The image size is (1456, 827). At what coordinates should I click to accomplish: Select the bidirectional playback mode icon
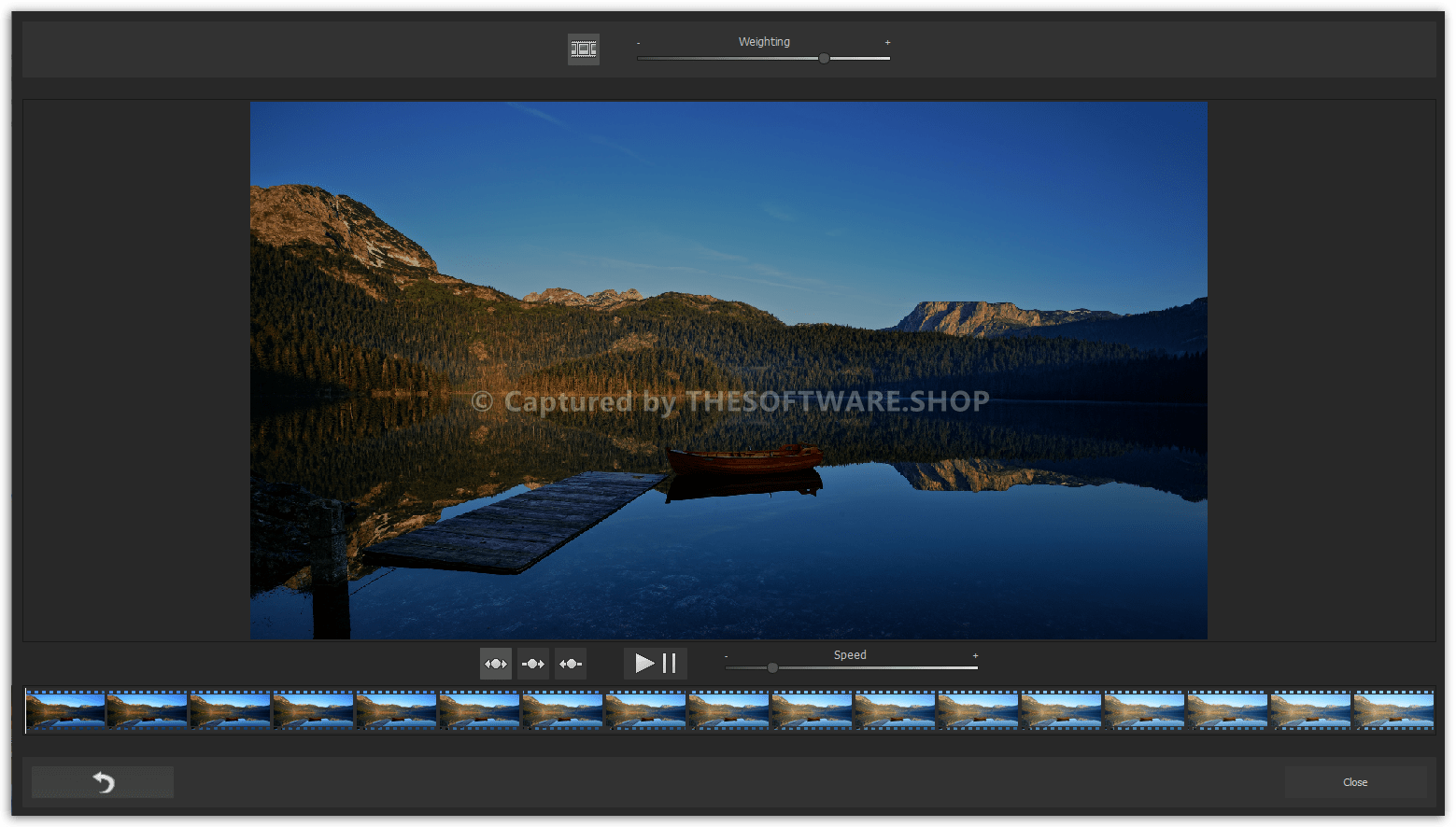[496, 664]
